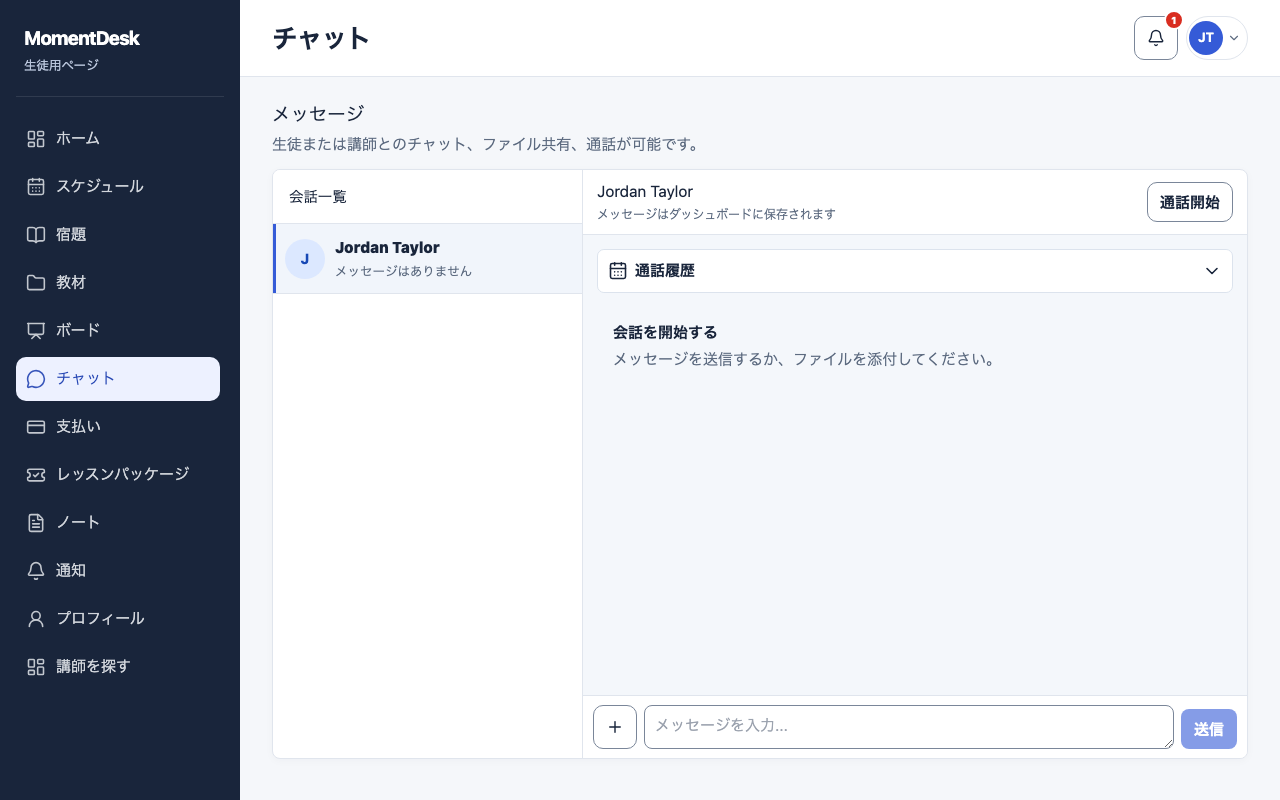Select Jordan Taylor conversation row
Viewport: 1280px width, 800px height.
coord(428,259)
